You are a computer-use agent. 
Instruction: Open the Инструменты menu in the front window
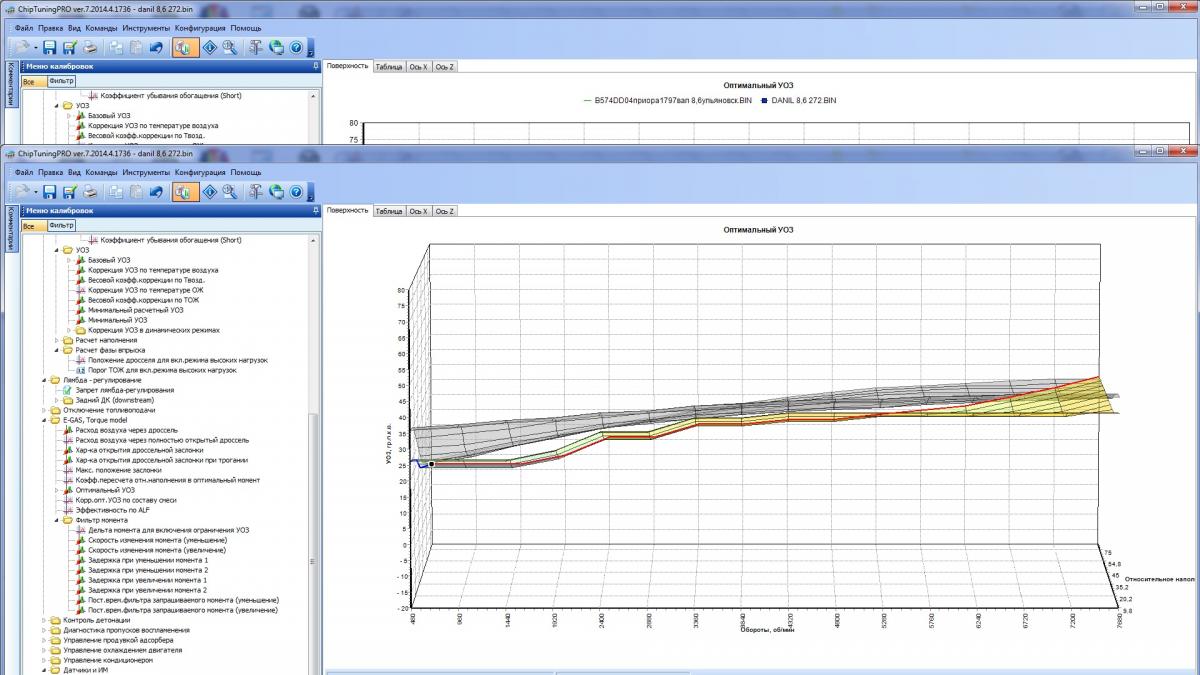point(146,172)
